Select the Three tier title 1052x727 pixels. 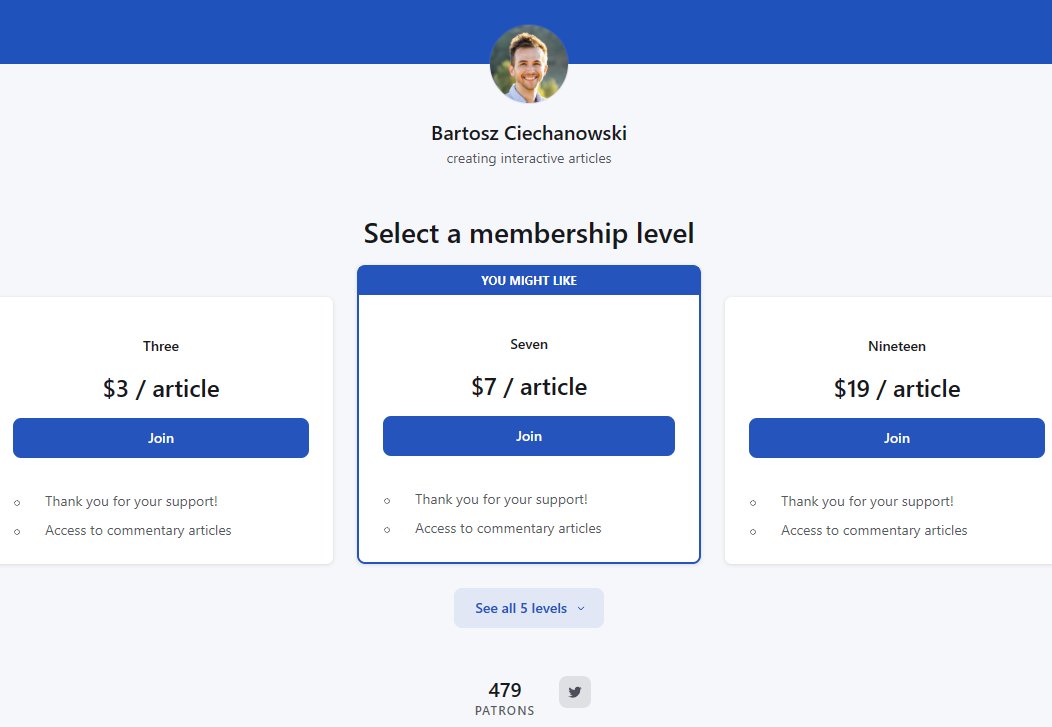tap(161, 346)
